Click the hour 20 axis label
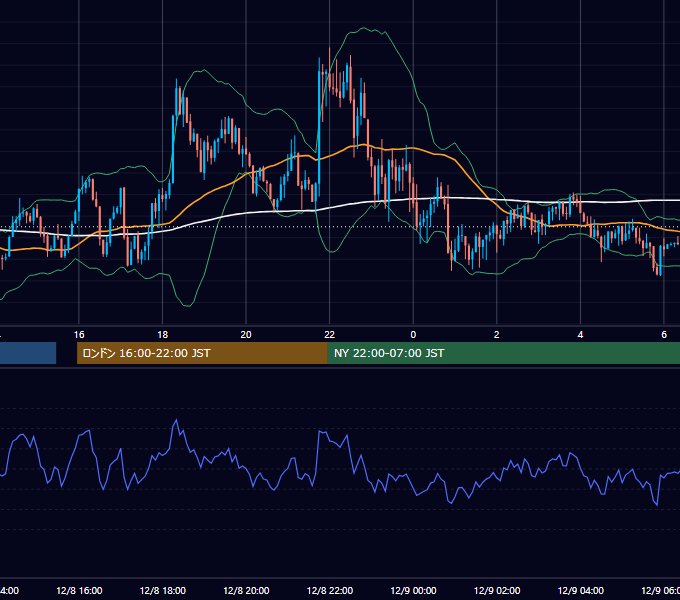This screenshot has height=600, width=680. 246,335
